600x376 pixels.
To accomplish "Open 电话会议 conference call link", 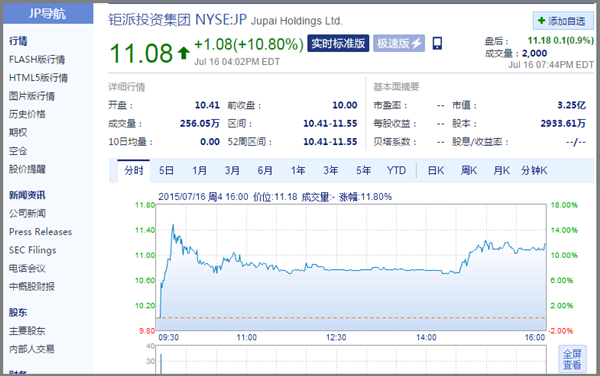I will pos(27,268).
